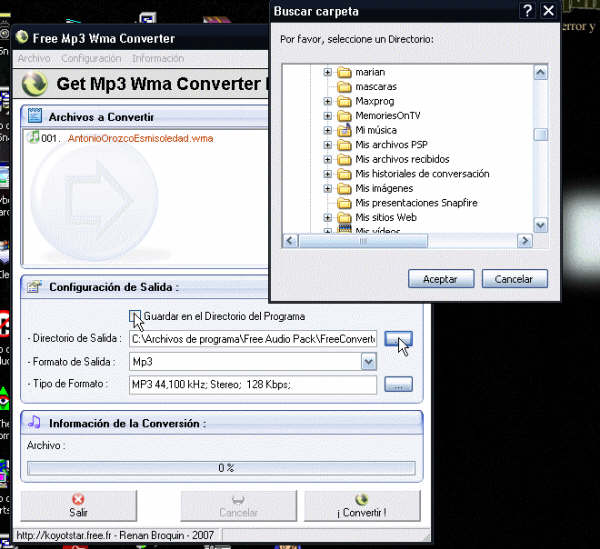Expand the Mi música folder node
The height and width of the screenshot is (549, 600).
click(x=328, y=130)
